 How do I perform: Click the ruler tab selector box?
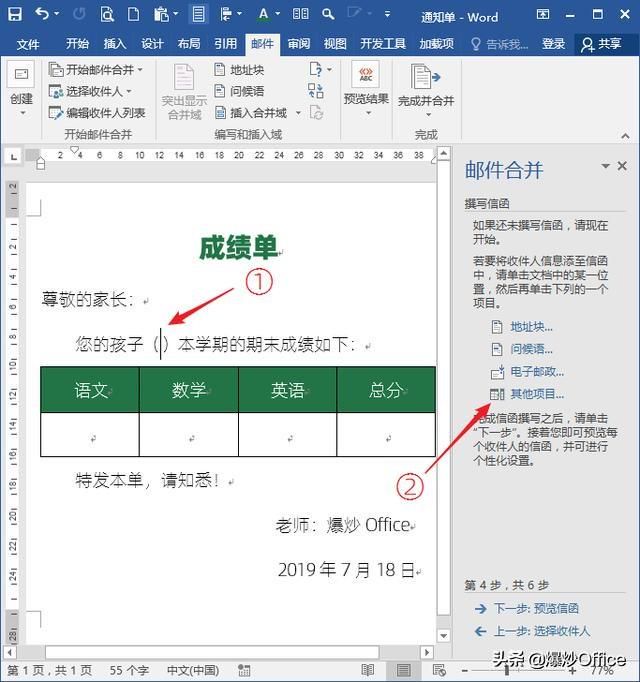coord(13,156)
